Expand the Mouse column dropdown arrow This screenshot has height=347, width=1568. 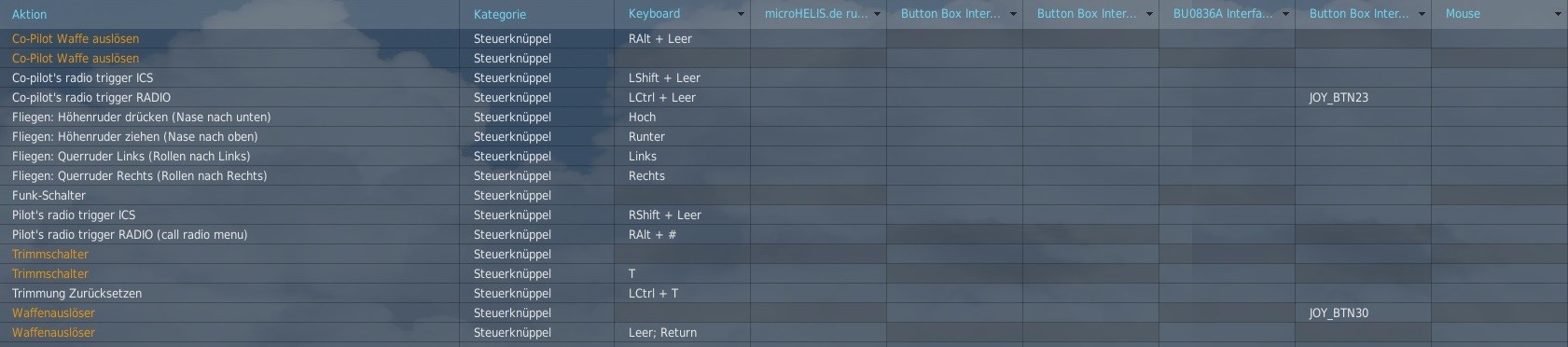1559,14
